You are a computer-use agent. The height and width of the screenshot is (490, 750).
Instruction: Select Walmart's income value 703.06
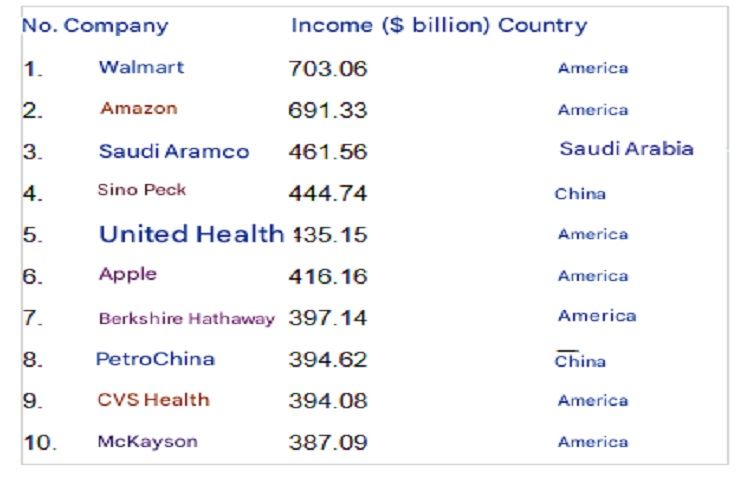click(327, 69)
